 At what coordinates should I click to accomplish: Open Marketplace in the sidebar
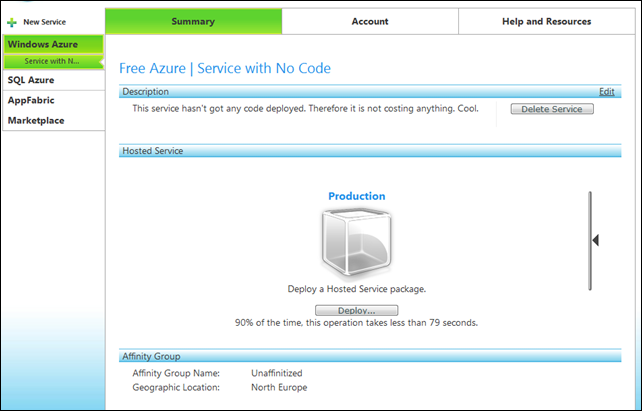pyautogui.click(x=53, y=120)
